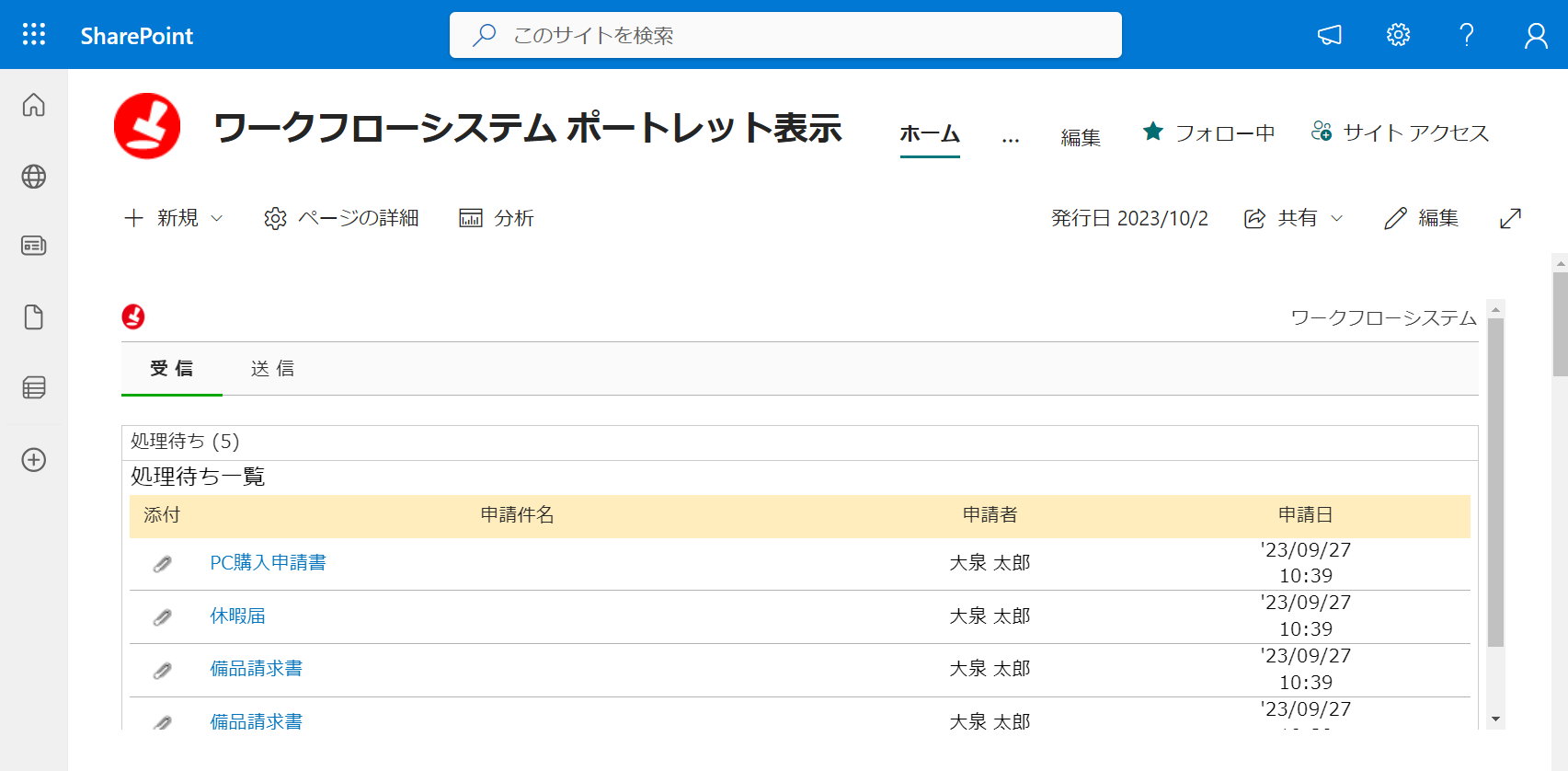Click the expand to full-screen arrow icon
This screenshot has width=1568, height=771.
[1510, 218]
